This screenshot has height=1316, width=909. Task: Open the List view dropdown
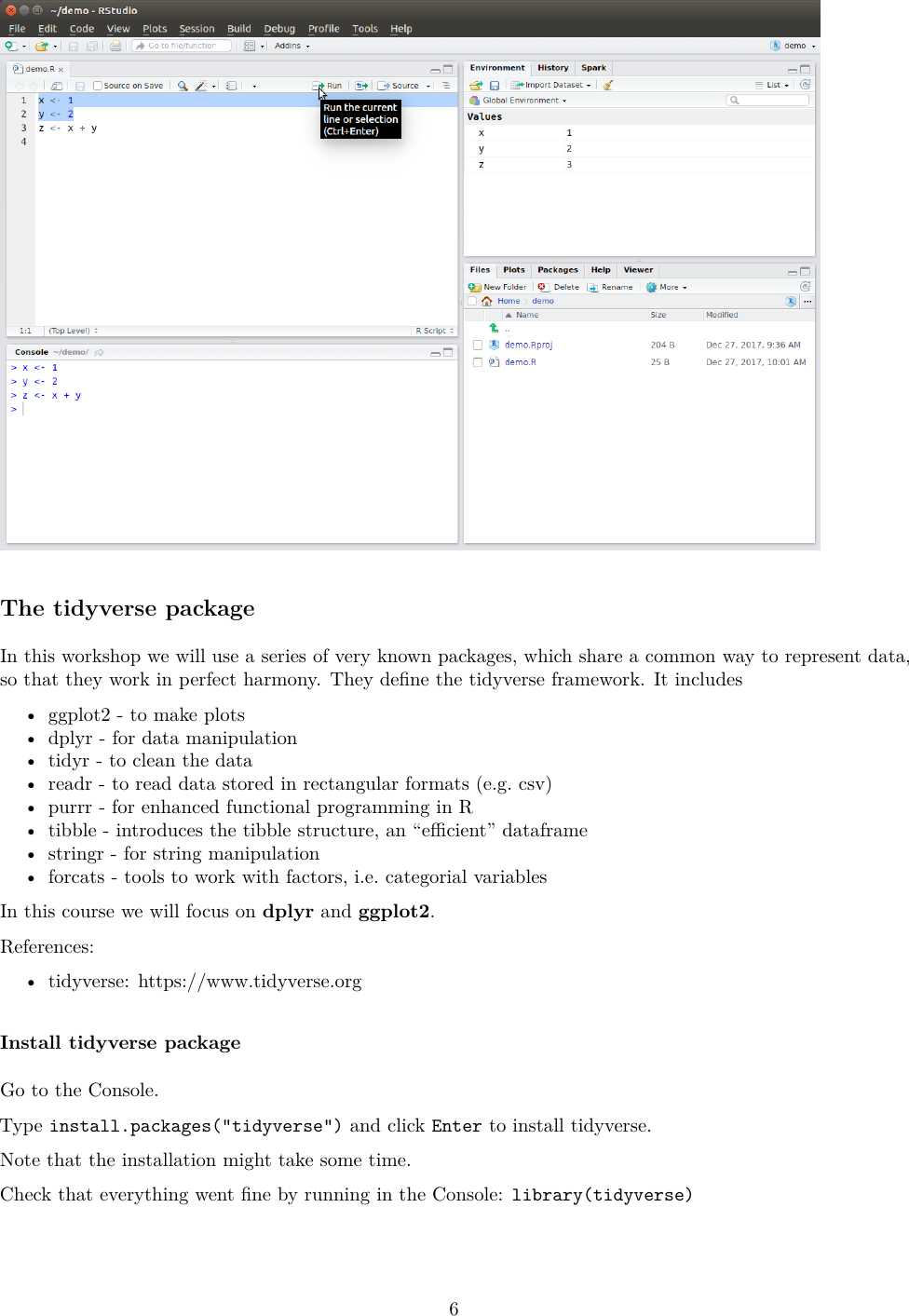[772, 85]
